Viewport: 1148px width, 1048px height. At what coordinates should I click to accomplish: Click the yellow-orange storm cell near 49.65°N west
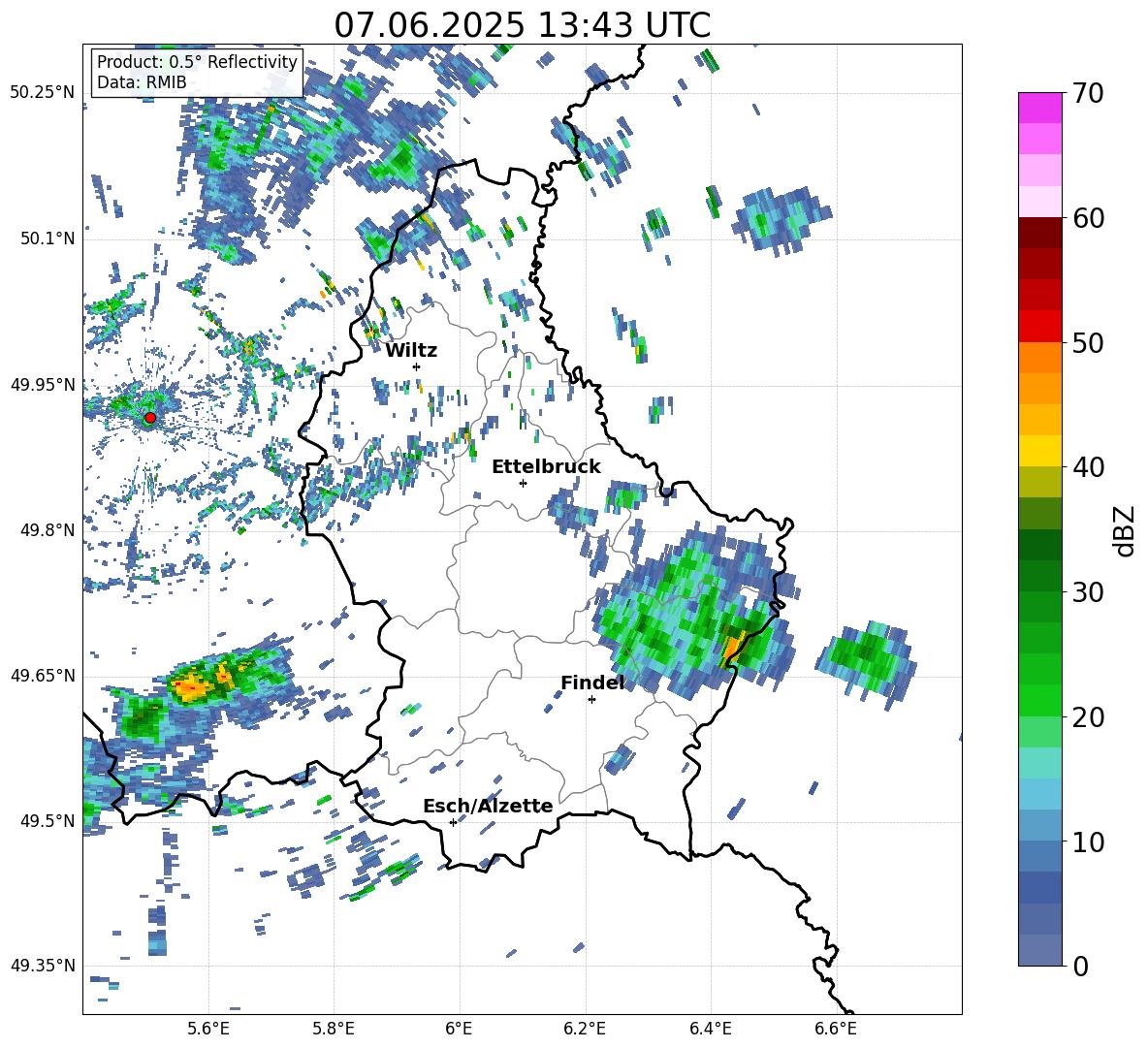point(202,684)
